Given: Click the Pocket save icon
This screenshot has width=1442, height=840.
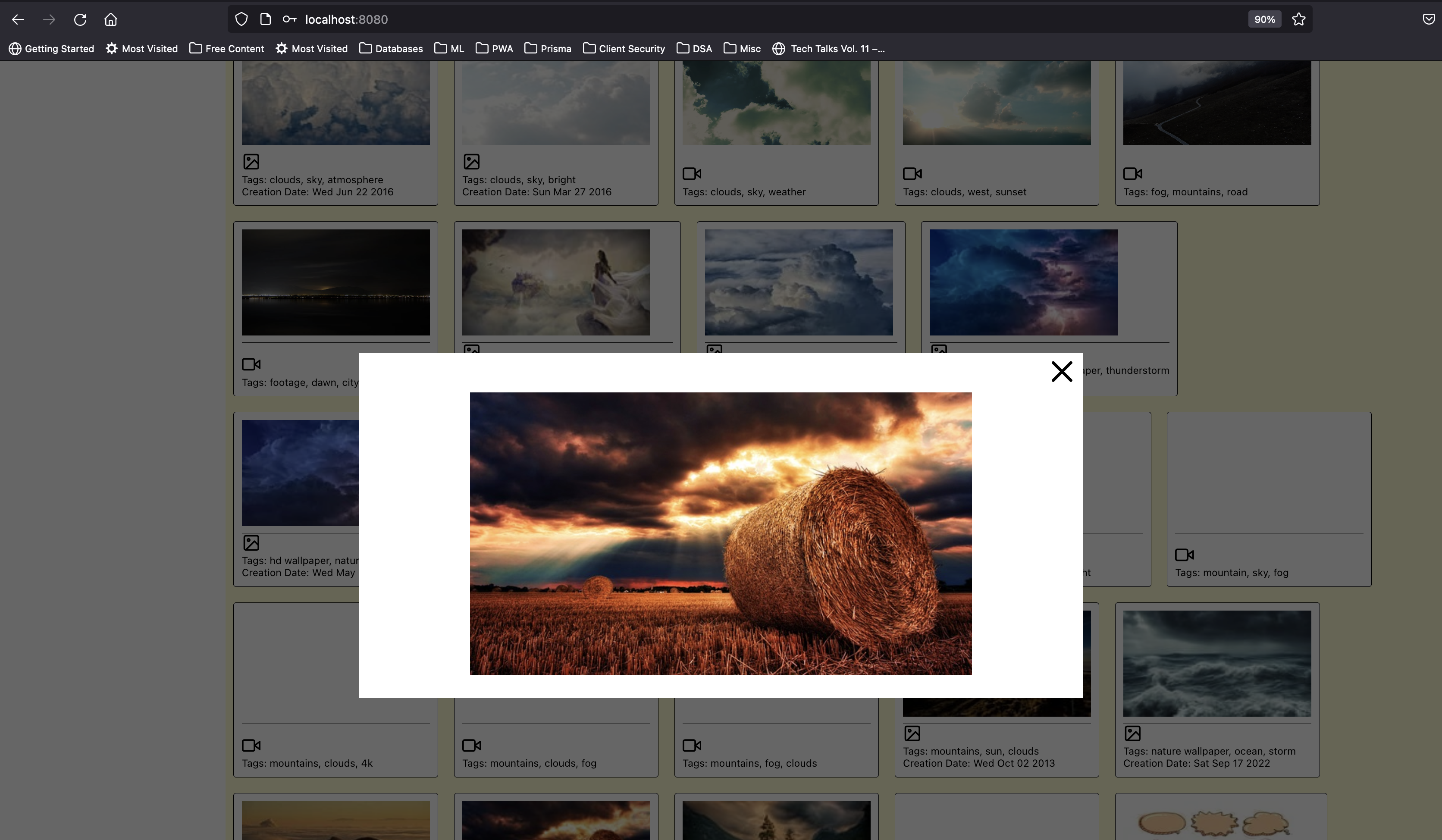Looking at the screenshot, I should click(x=1428, y=19).
